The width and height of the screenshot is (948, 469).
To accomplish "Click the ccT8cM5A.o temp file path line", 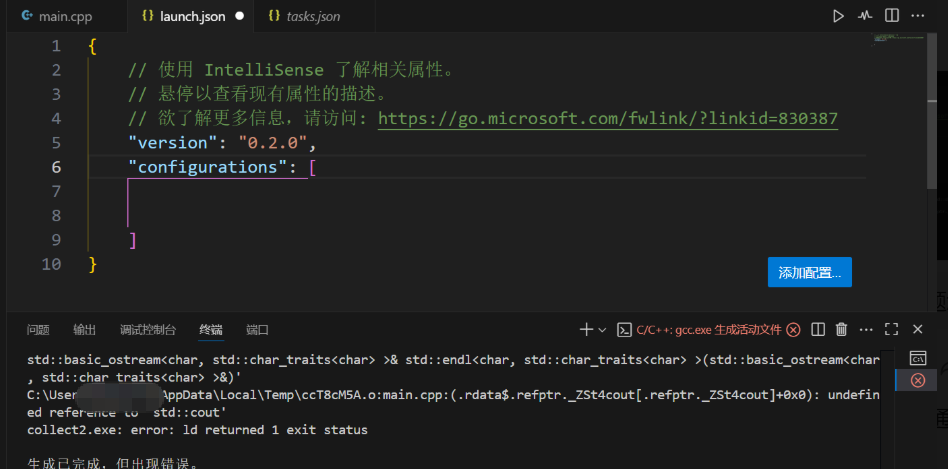I will coord(453,395).
